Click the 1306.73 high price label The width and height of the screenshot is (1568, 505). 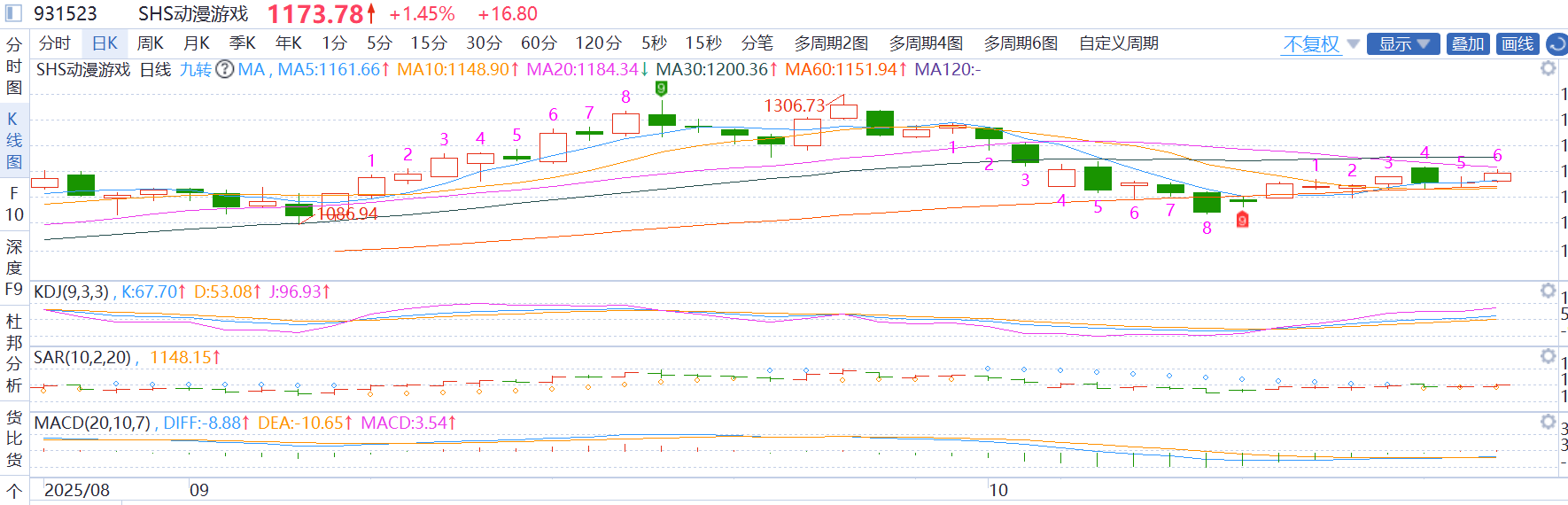[794, 105]
